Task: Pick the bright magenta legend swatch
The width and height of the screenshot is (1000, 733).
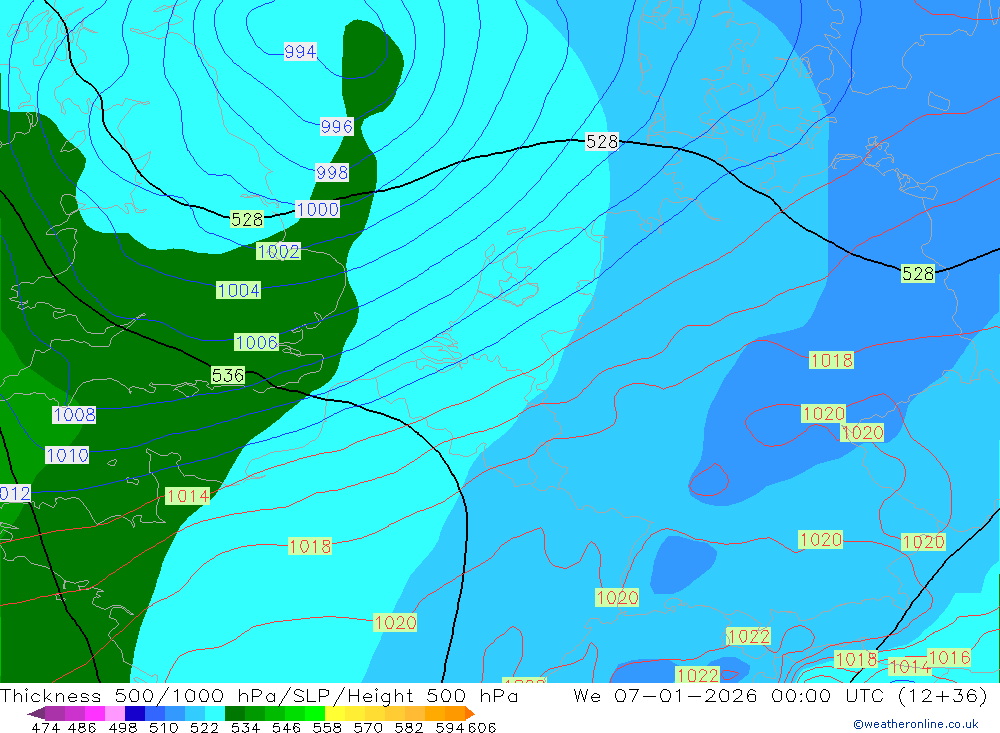Action: coord(94,713)
